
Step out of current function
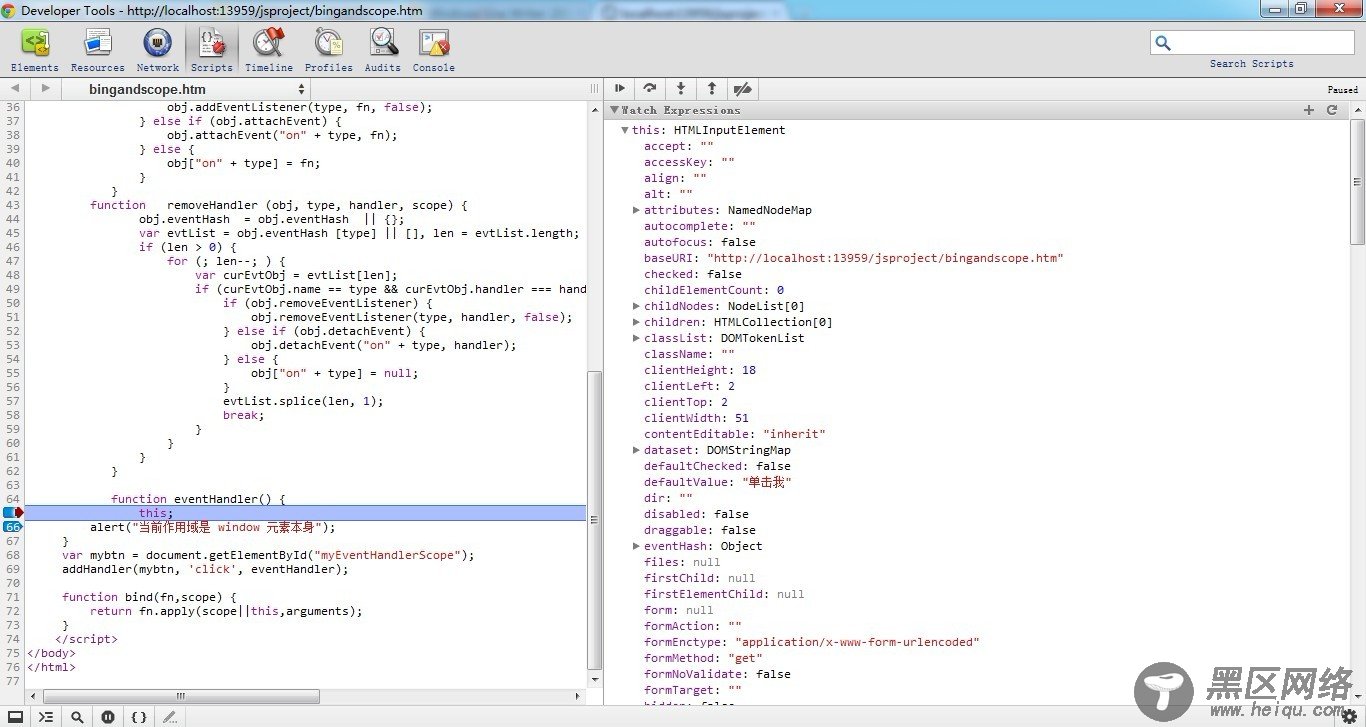[711, 89]
